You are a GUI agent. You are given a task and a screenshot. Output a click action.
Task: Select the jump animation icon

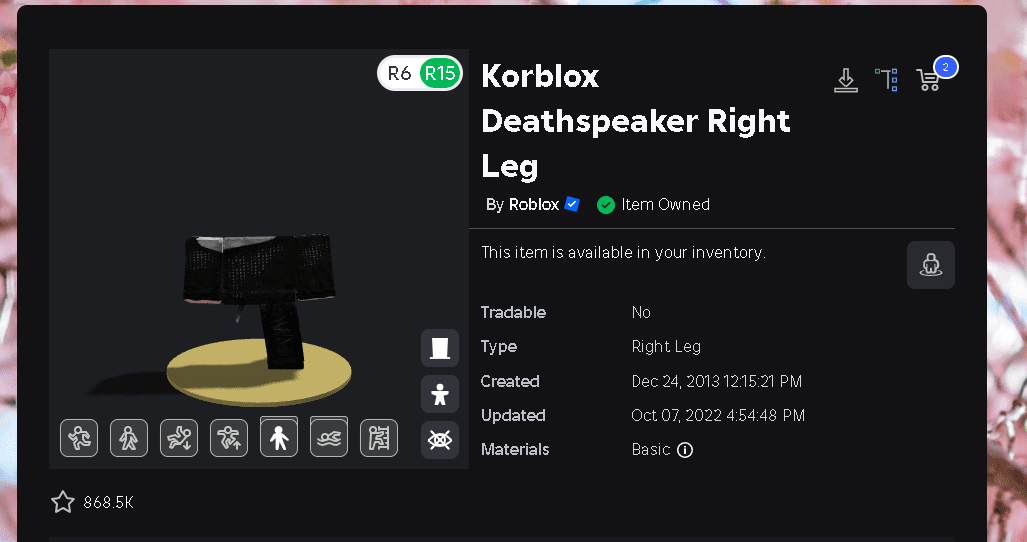229,438
